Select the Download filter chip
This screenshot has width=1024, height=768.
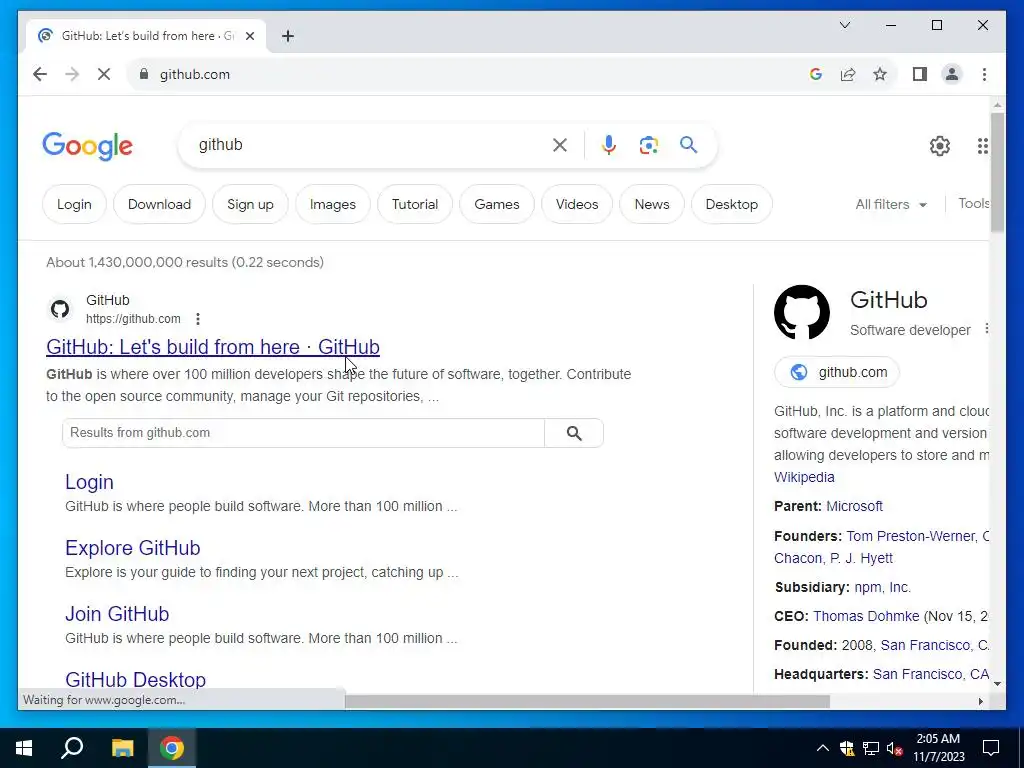pyautogui.click(x=159, y=204)
